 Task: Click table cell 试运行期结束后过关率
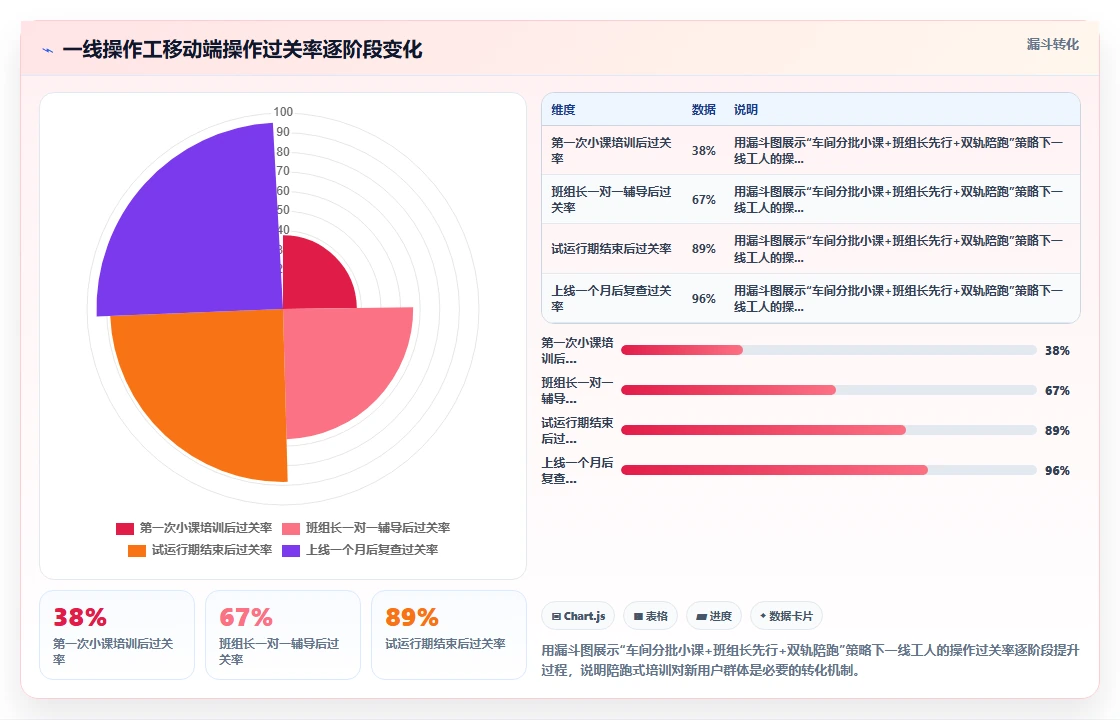tap(611, 249)
